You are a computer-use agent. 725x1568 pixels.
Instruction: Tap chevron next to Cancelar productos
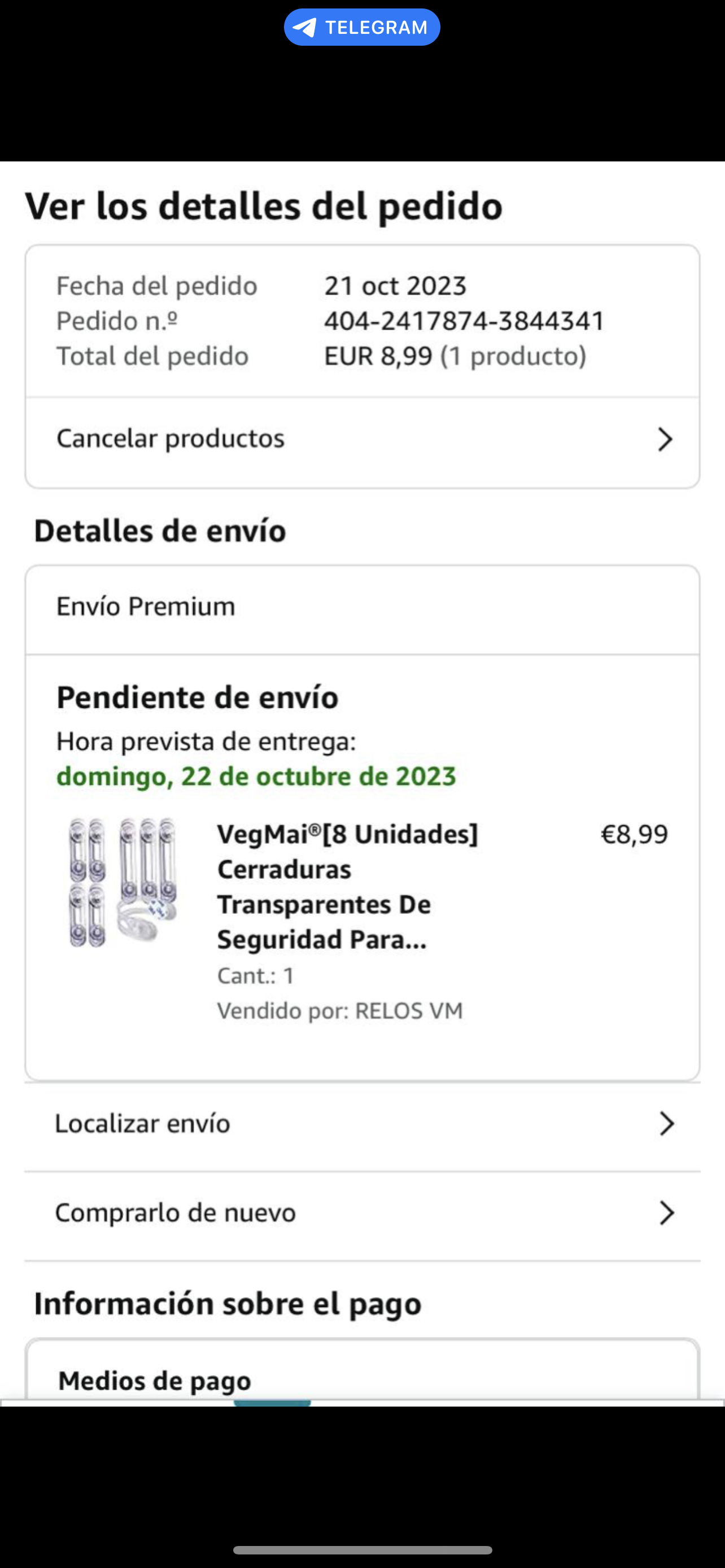[x=665, y=439]
